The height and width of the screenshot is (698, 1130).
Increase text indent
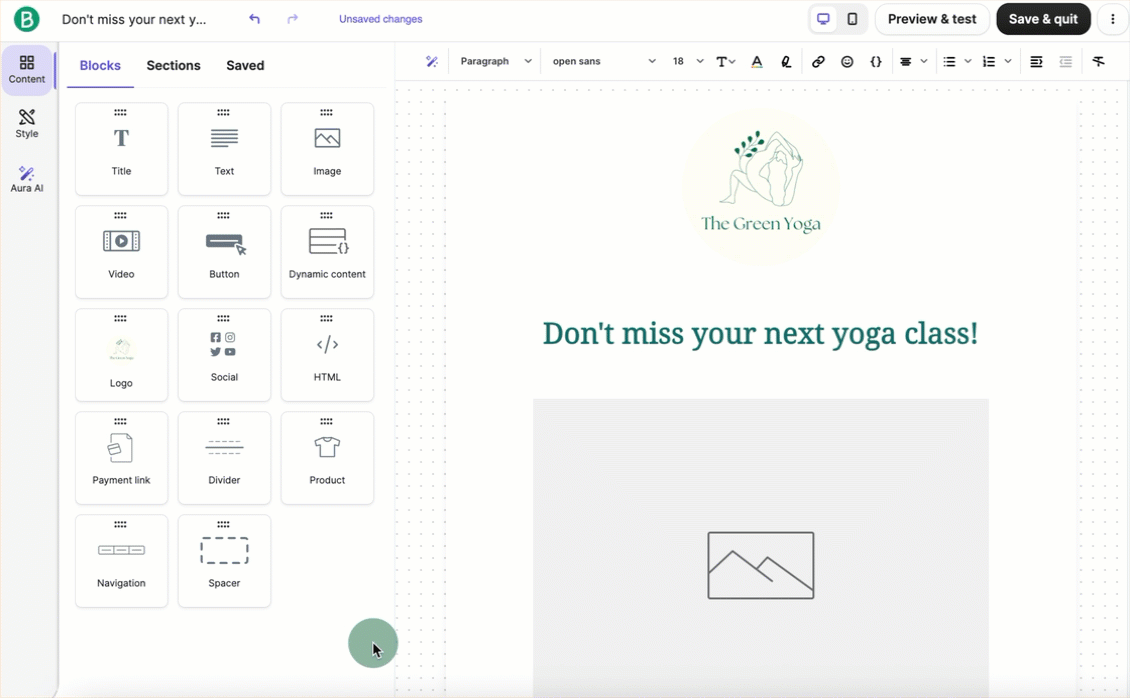(x=1036, y=62)
